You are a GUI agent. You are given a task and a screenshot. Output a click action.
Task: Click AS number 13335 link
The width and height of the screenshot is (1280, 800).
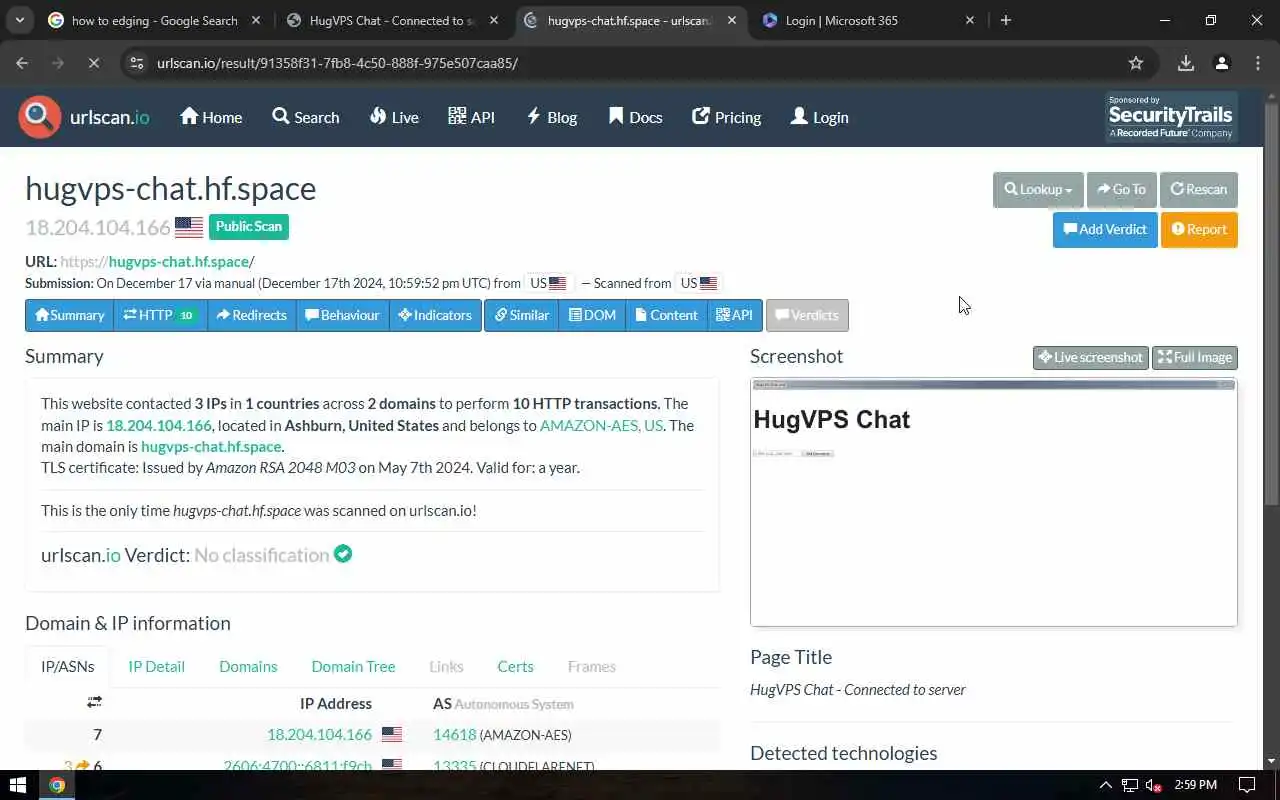(454, 766)
